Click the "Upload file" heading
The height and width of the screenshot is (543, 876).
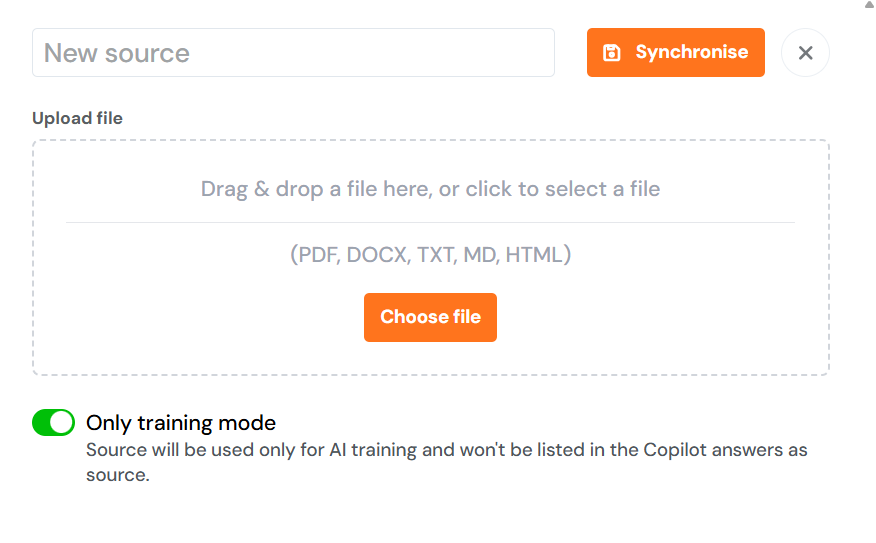tap(77, 118)
